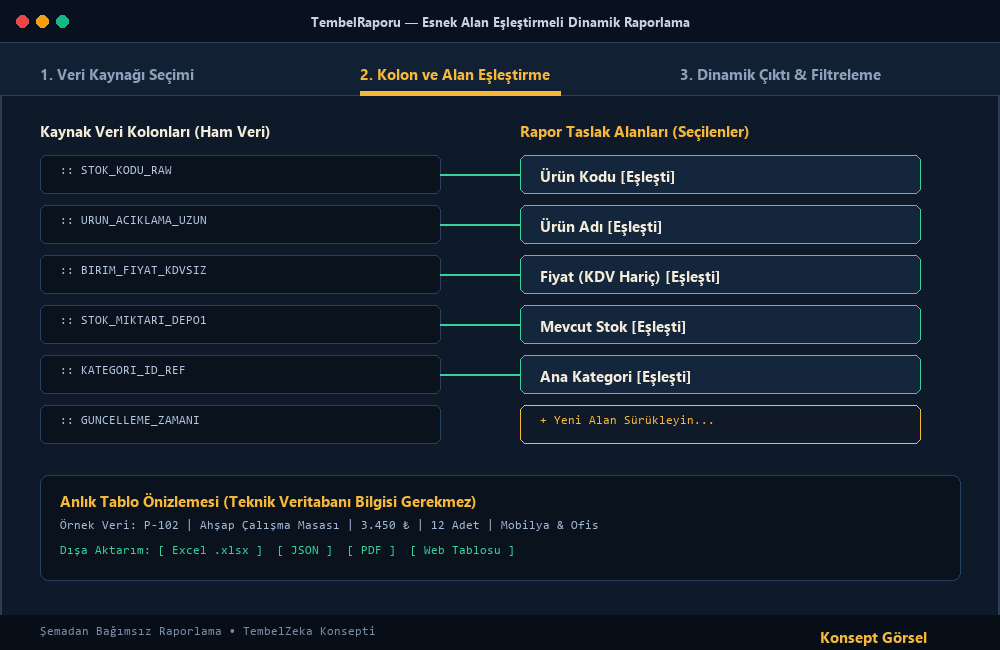Click the Fiyat (KDV Hariç) field
The width and height of the screenshot is (1000, 650).
(x=720, y=274)
